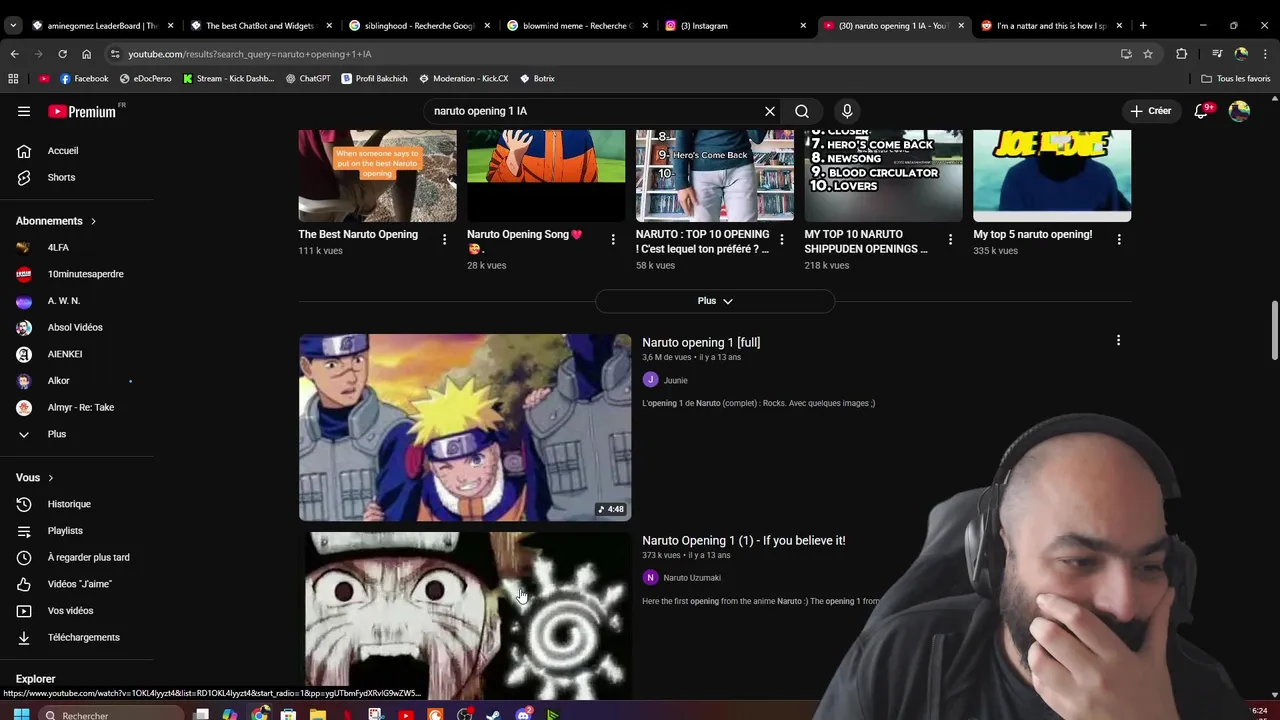Open ChatGPT bookmark
1280x720 pixels.
tap(308, 78)
